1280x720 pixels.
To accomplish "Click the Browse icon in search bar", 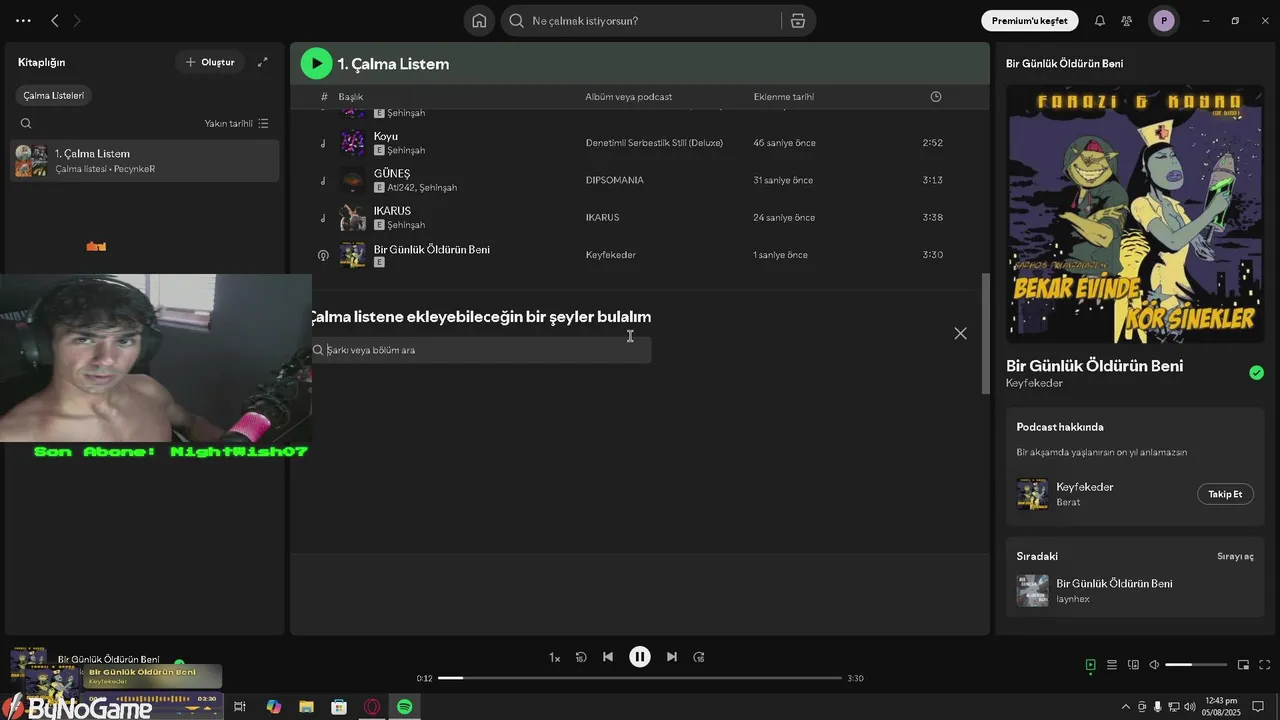I will pos(798,21).
